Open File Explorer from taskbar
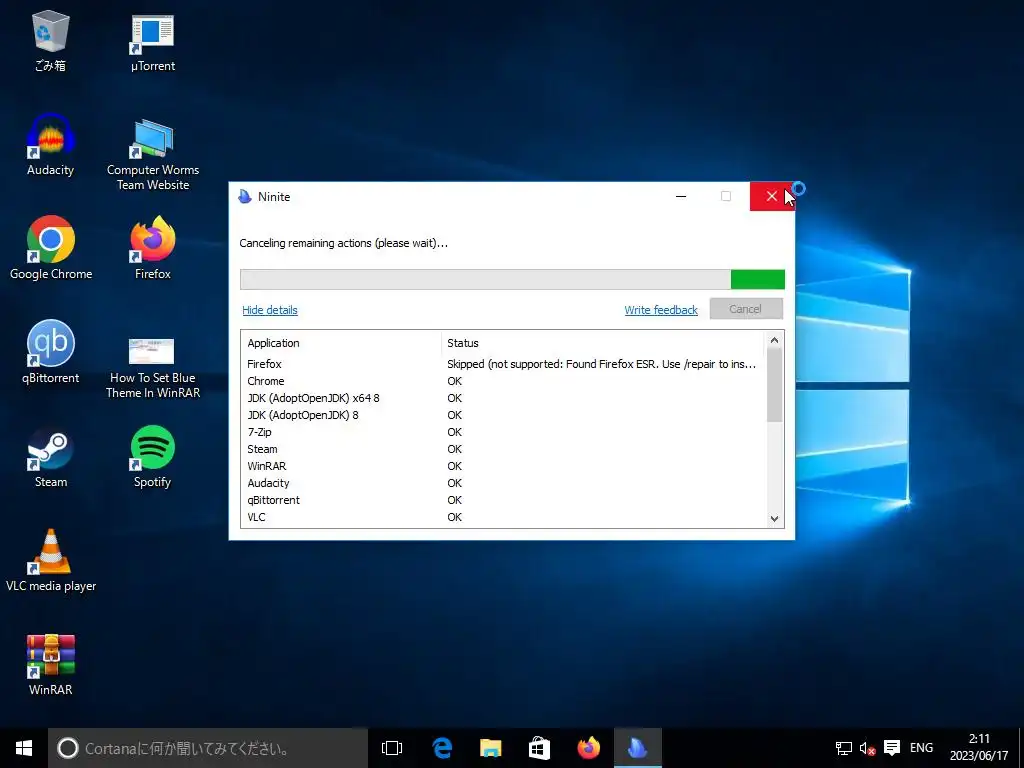The height and width of the screenshot is (768, 1024). coord(490,748)
